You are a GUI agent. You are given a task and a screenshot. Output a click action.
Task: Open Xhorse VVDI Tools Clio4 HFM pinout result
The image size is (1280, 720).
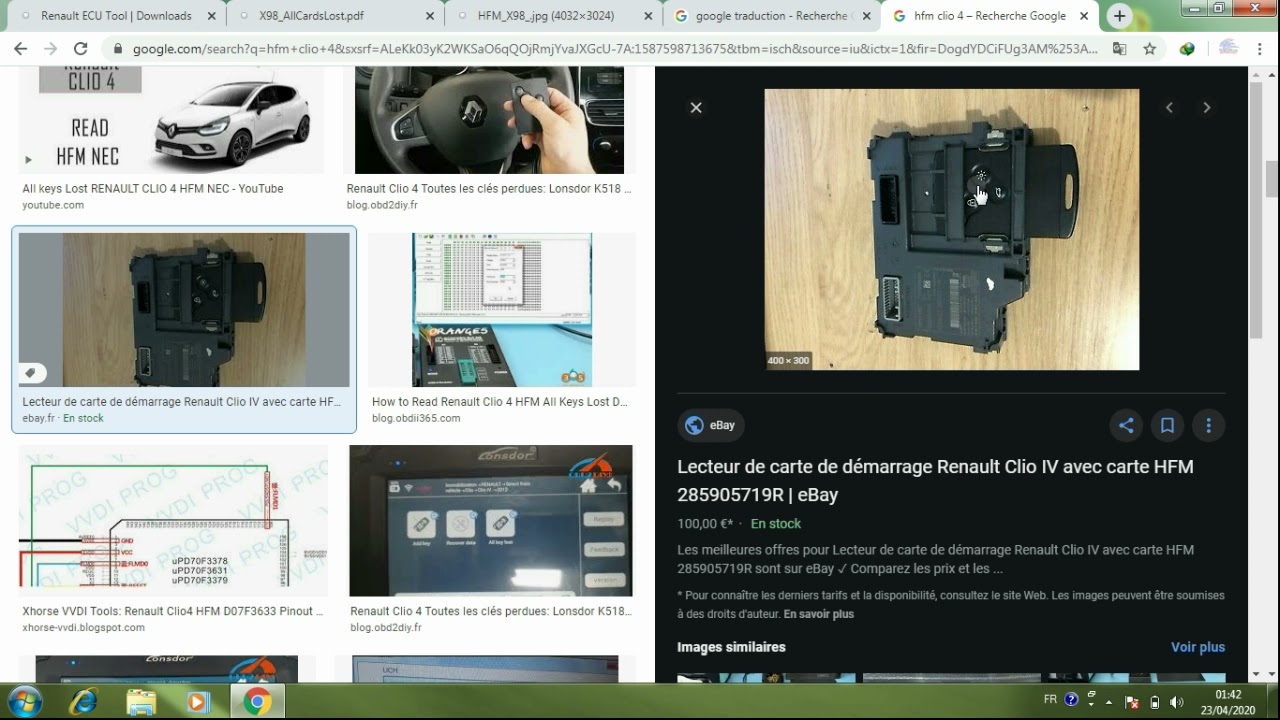point(173,611)
